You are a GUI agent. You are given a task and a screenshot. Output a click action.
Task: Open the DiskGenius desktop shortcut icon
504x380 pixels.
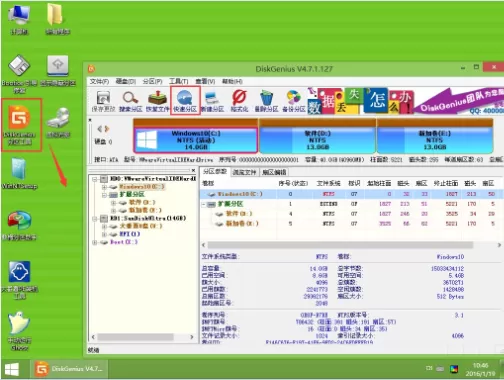20,125
